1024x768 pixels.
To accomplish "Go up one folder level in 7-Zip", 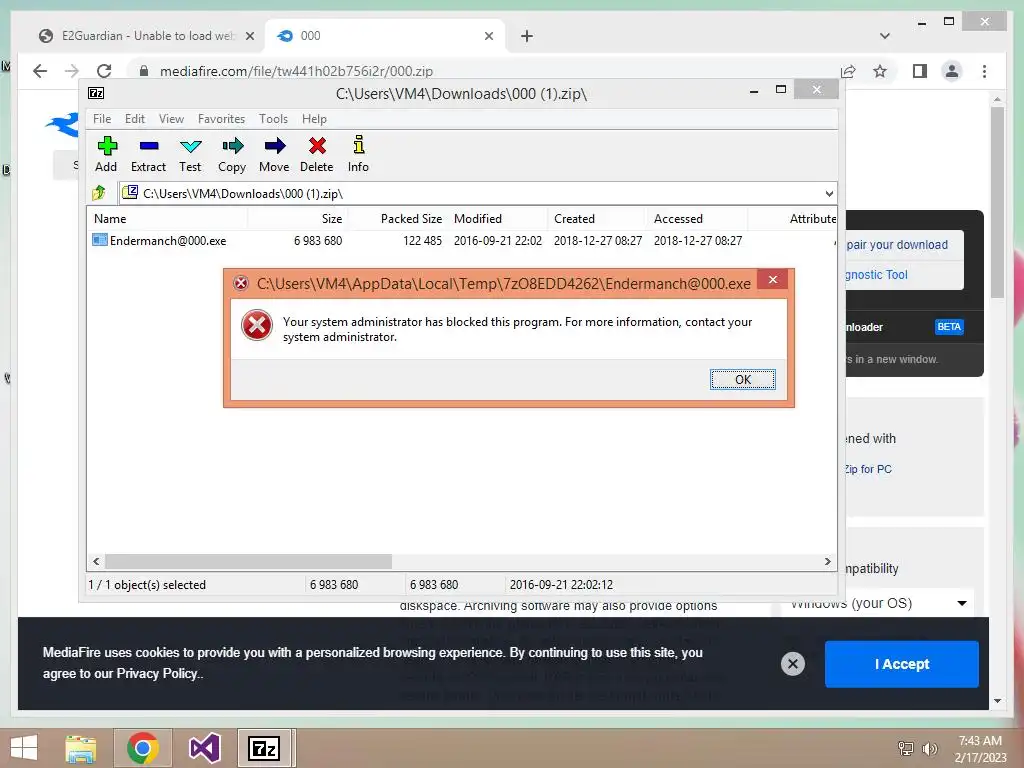I will click(x=99, y=193).
